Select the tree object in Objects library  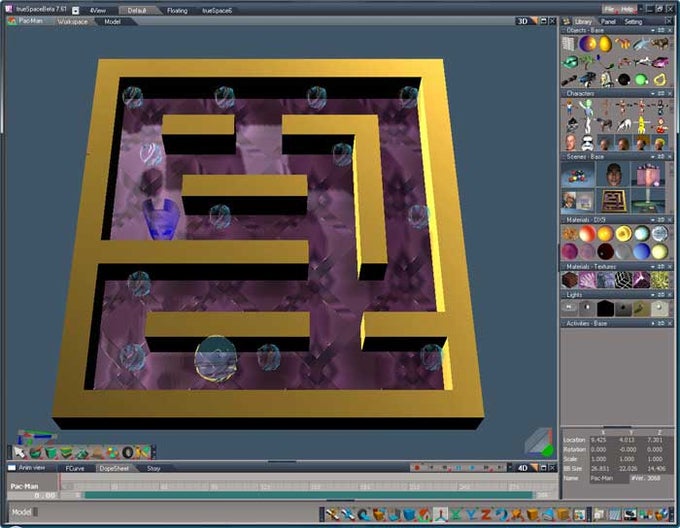(x=587, y=63)
